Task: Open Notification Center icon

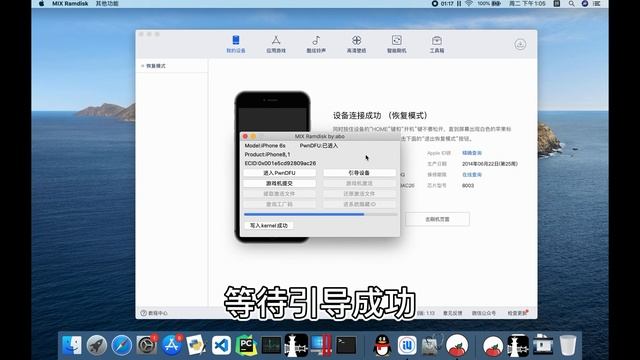Action: tap(597, 4)
